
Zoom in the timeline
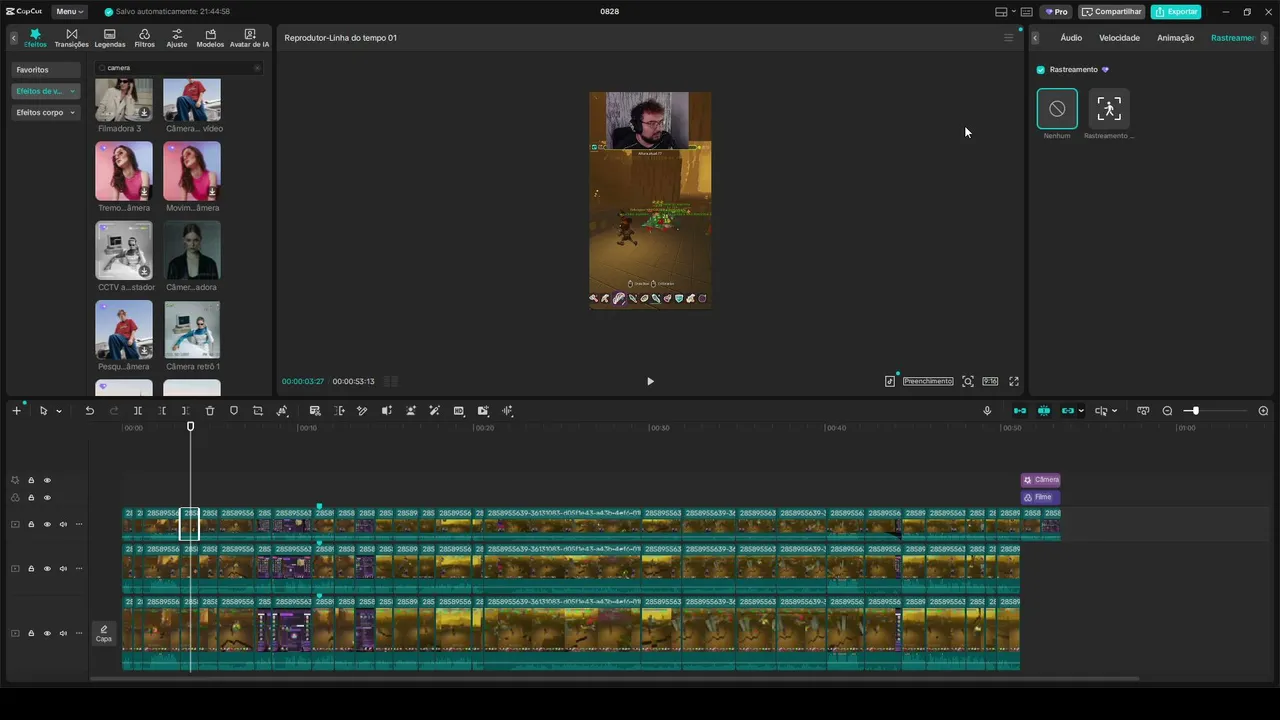point(1263,411)
